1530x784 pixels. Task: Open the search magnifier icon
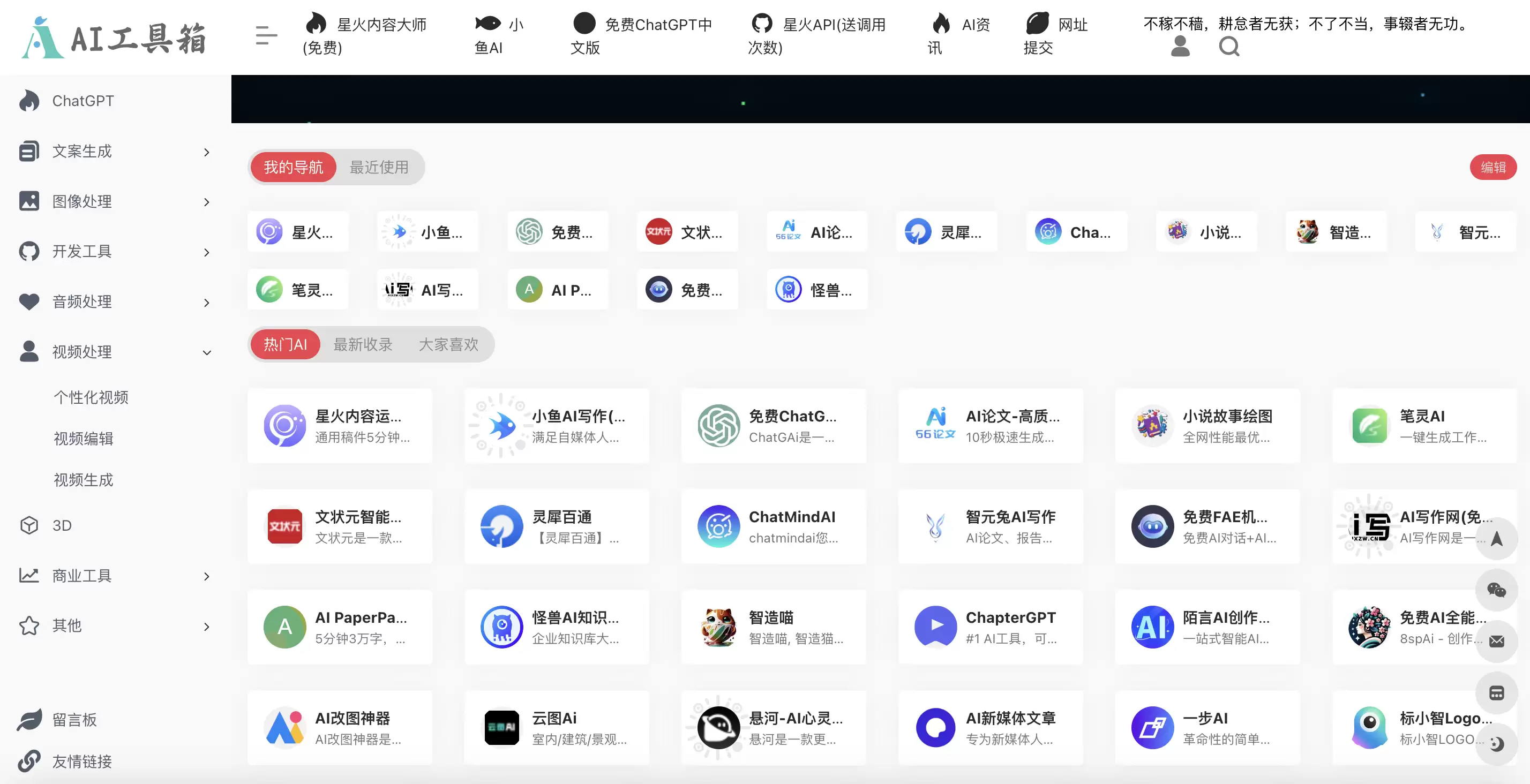tap(1229, 47)
